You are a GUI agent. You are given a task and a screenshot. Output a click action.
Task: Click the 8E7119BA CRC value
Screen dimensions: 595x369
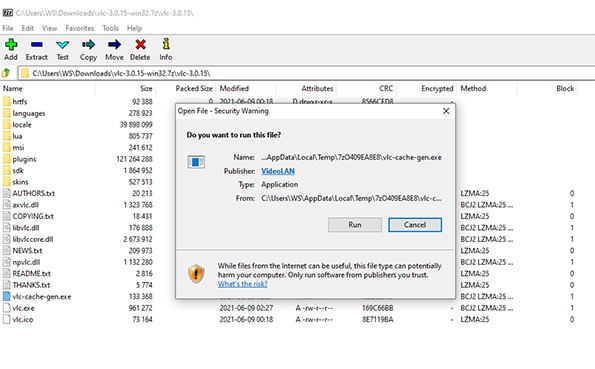378,319
